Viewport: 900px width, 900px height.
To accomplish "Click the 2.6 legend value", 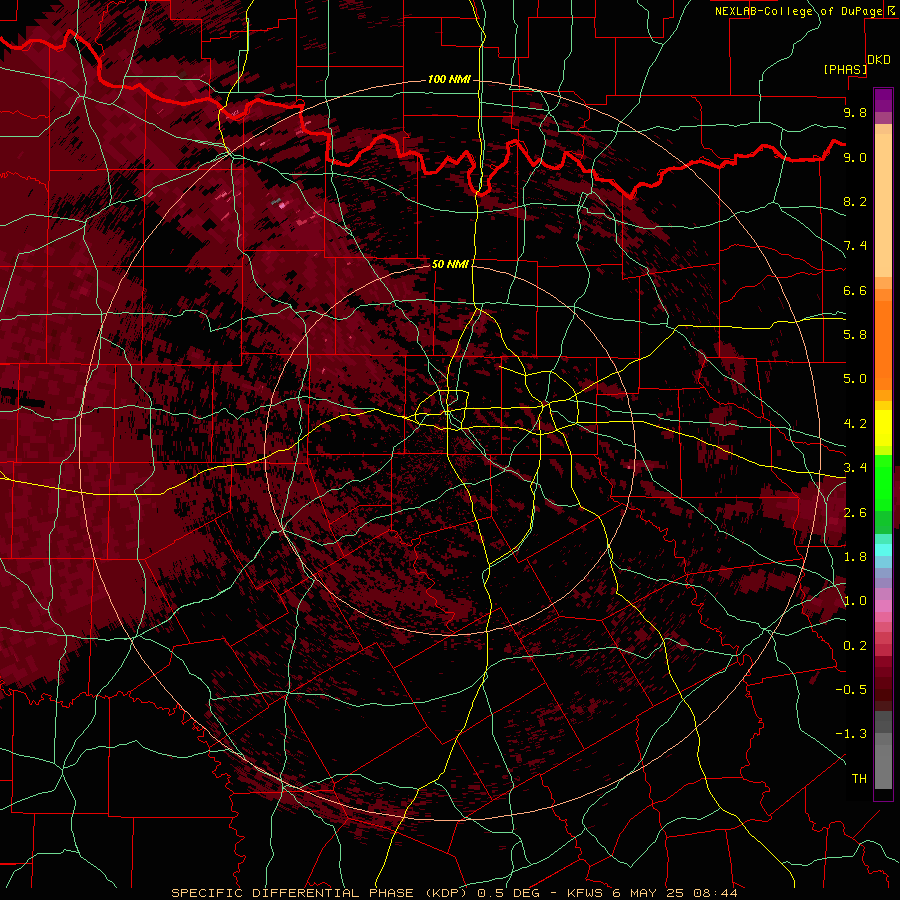I will [x=855, y=513].
